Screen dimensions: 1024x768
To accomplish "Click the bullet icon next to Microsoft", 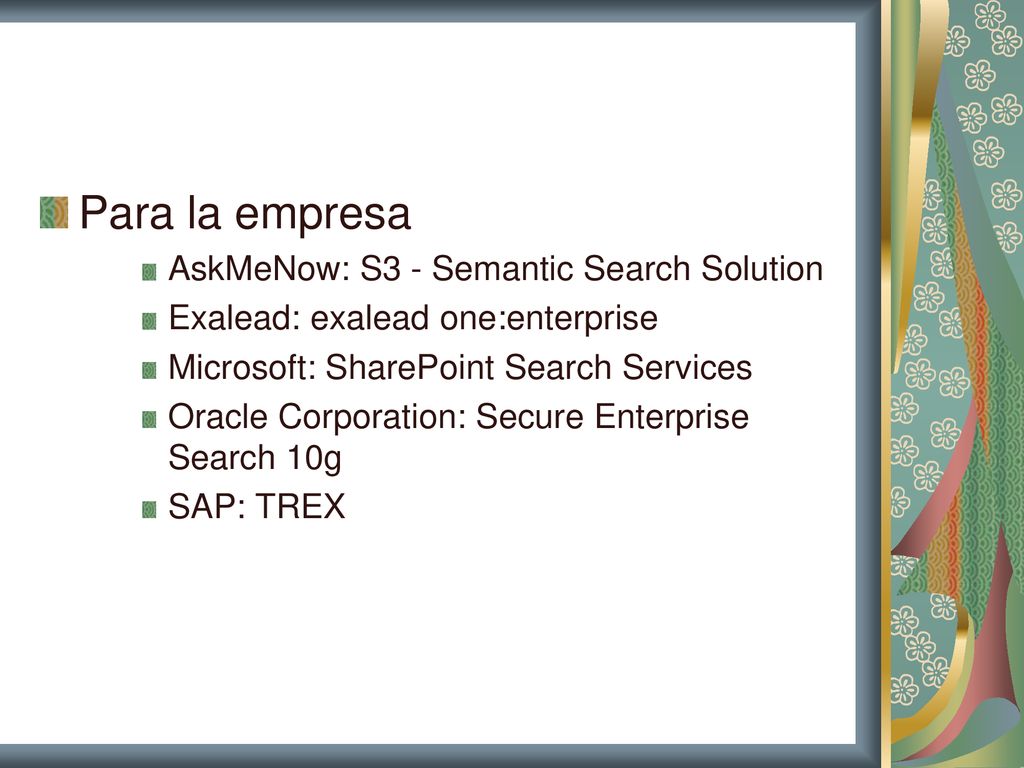I will 149,370.
